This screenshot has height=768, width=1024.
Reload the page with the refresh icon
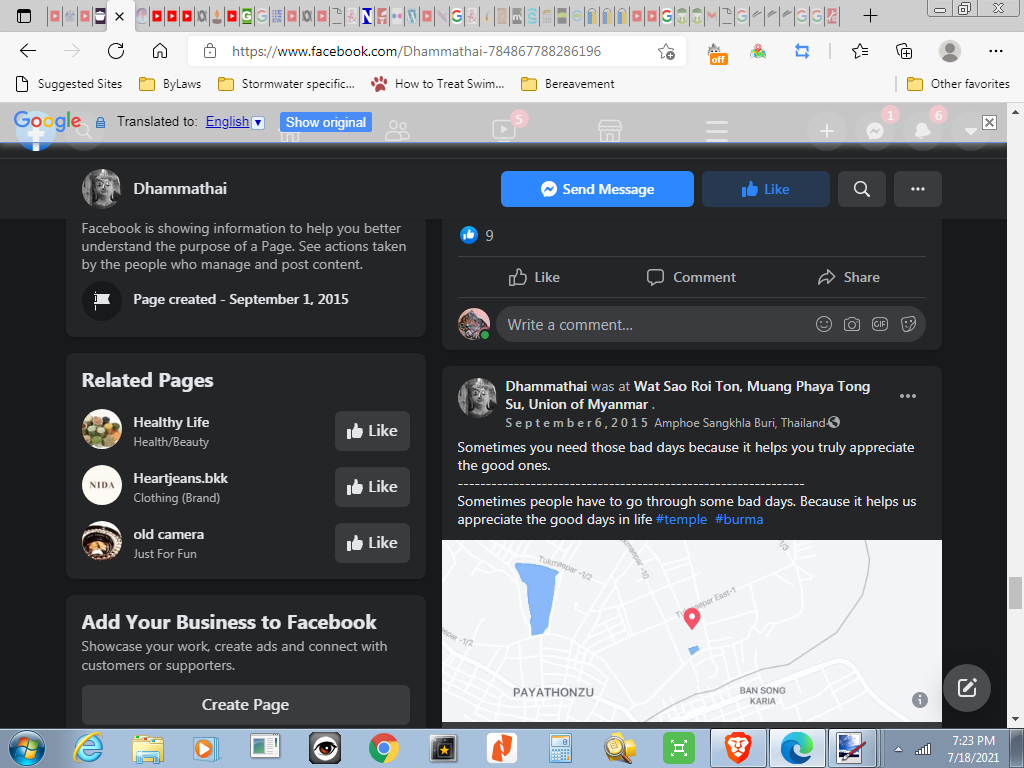tap(116, 51)
